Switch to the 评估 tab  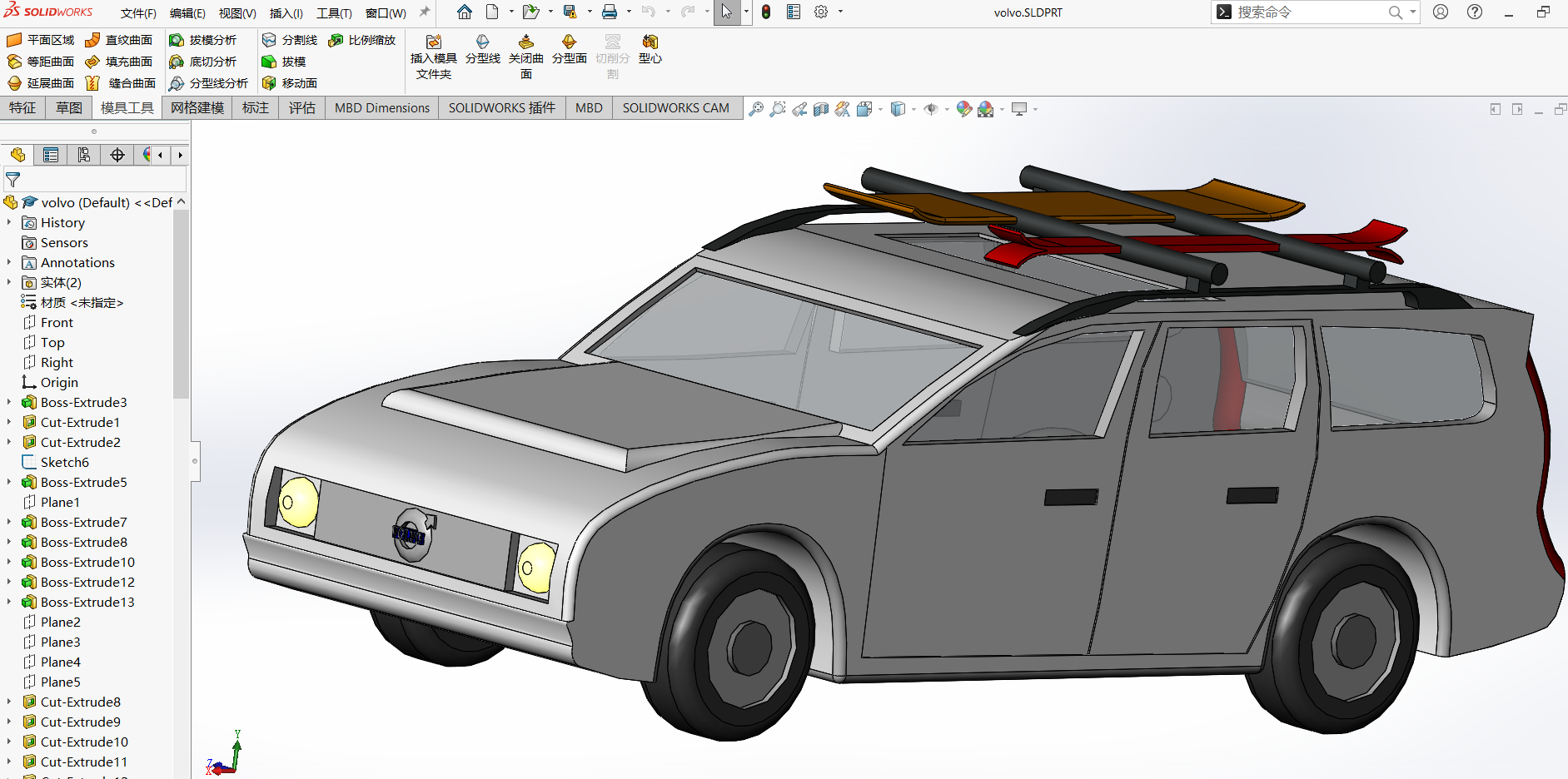(301, 108)
